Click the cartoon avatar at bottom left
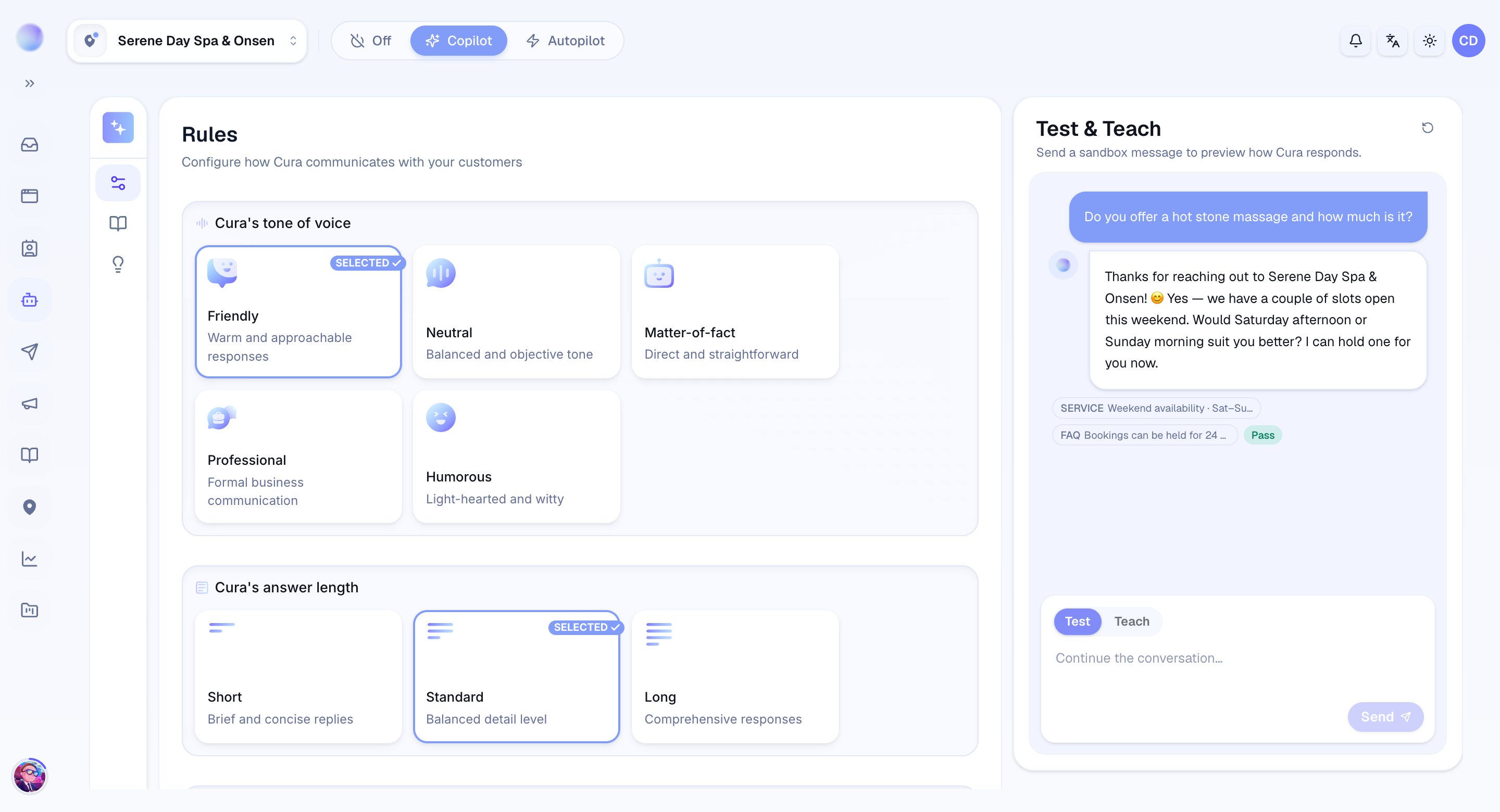 click(30, 776)
